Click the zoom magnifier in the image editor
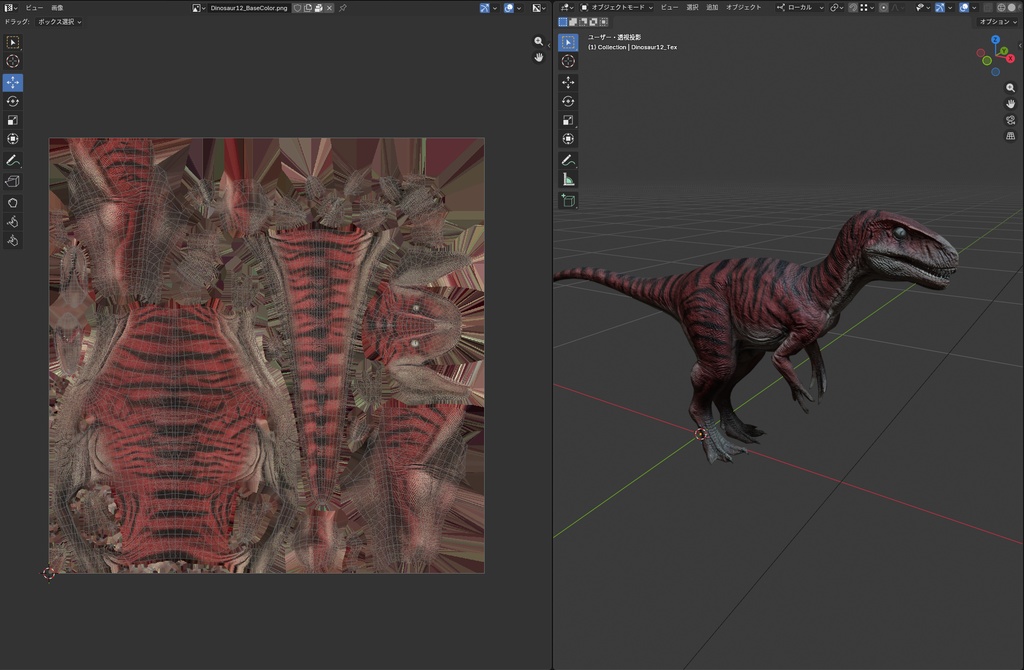 click(539, 41)
